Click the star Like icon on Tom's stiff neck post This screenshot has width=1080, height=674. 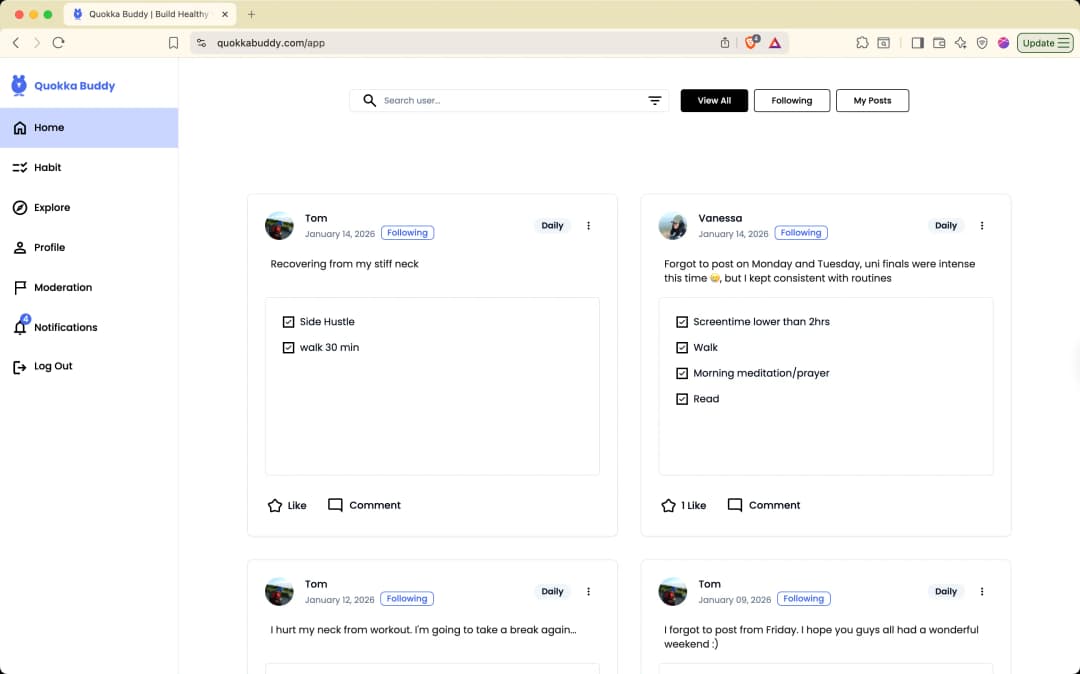[x=275, y=505]
